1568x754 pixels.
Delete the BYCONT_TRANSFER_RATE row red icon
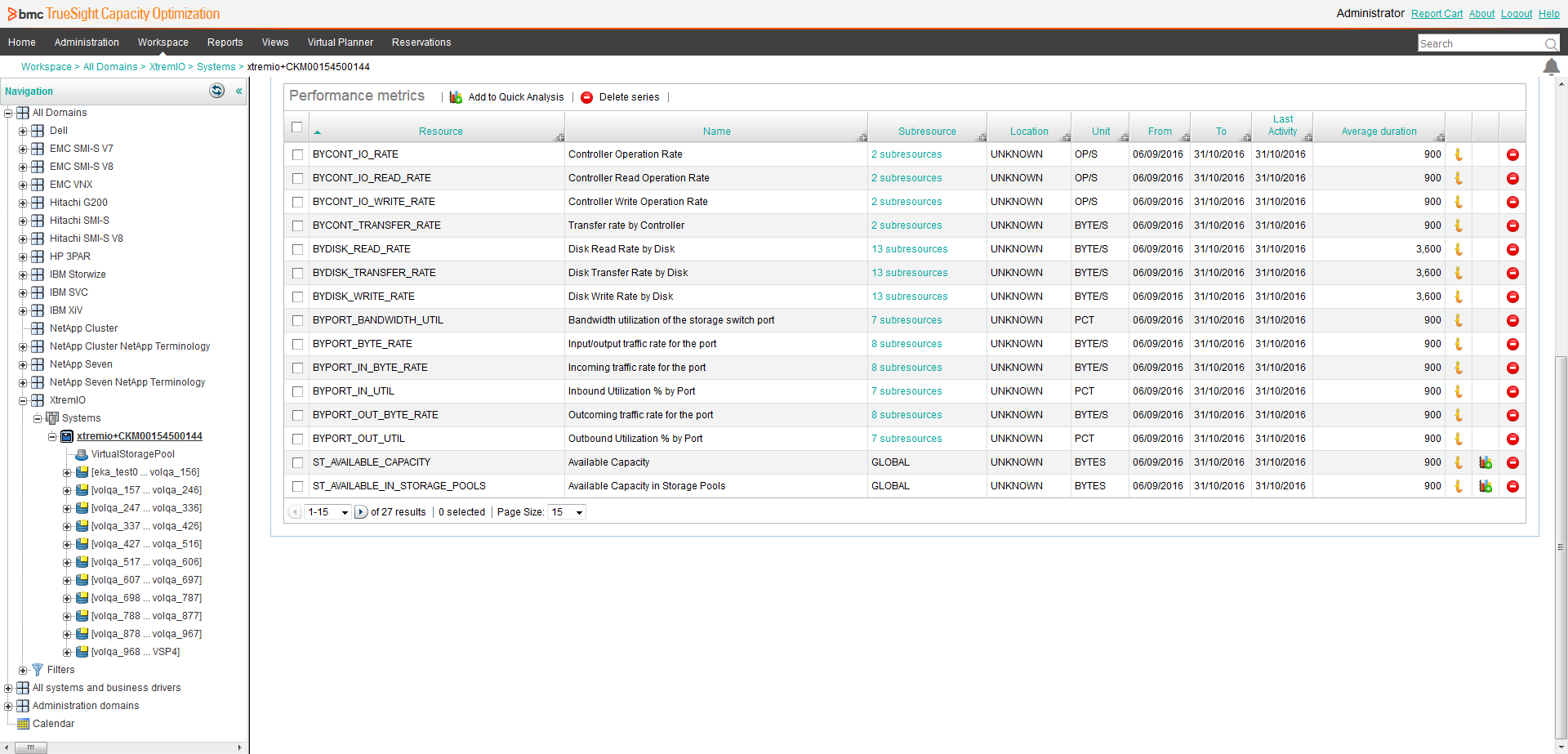pyautogui.click(x=1512, y=225)
